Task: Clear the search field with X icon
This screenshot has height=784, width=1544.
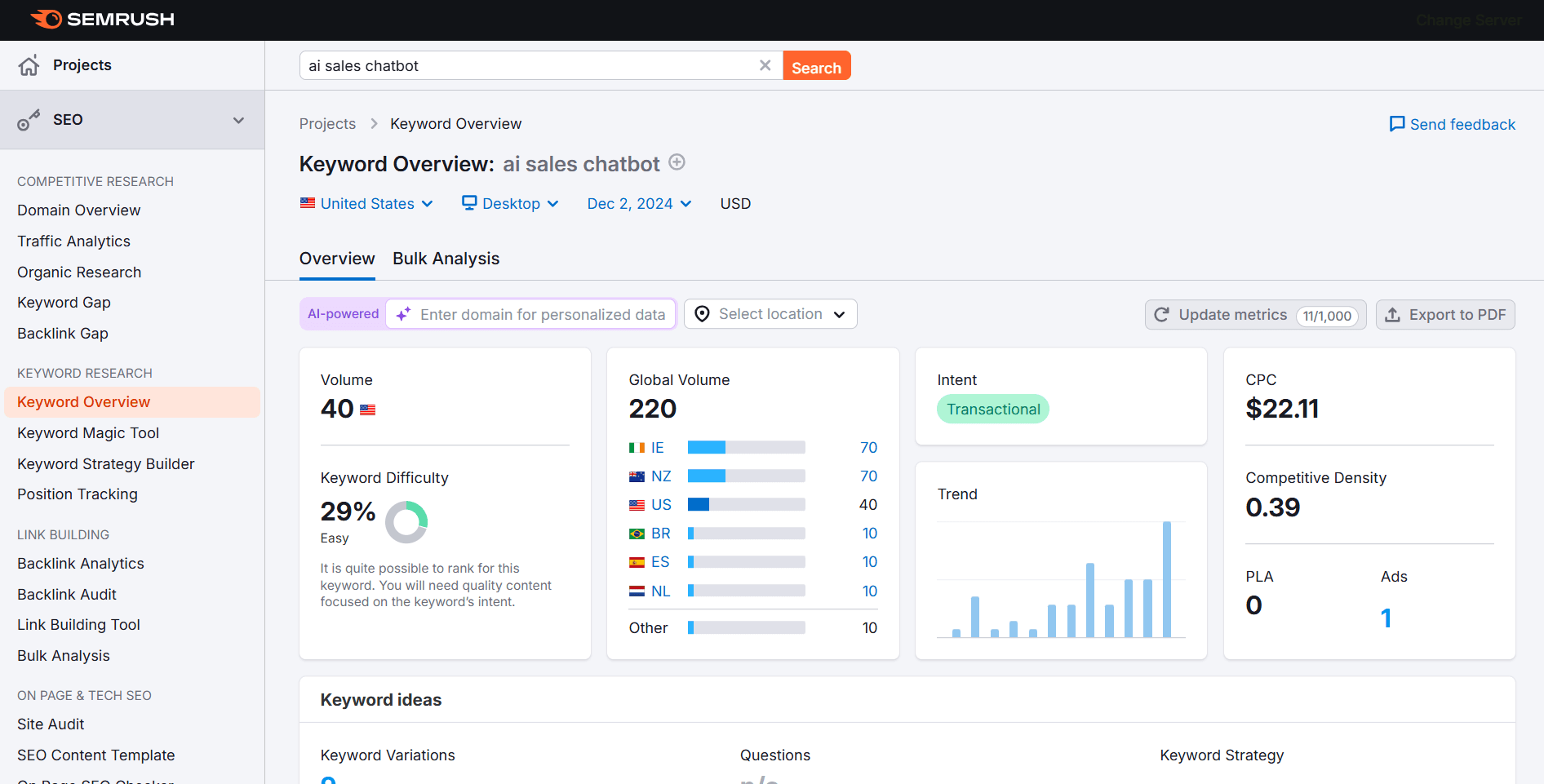Action: pos(765,65)
